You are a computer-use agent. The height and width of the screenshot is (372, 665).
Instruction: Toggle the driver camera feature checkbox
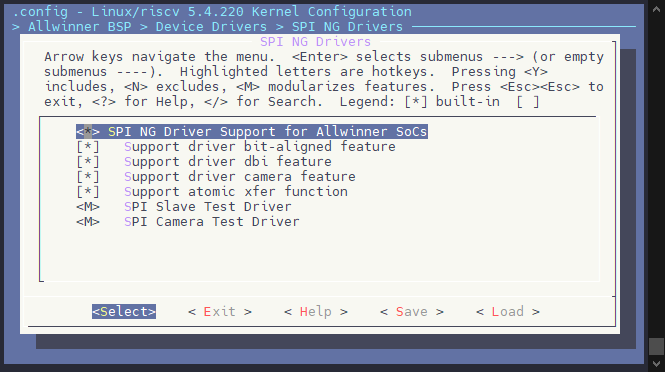click(88, 176)
